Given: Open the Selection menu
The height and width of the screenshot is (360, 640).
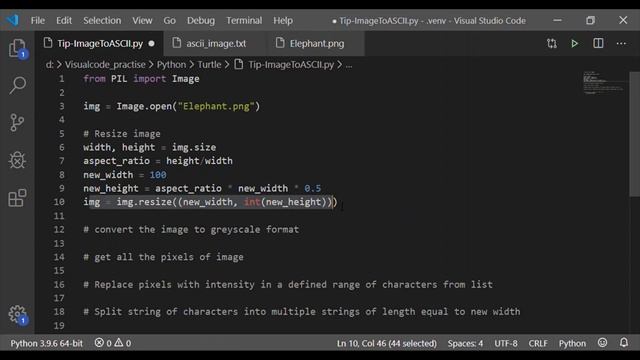Looking at the screenshot, I should [102, 20].
